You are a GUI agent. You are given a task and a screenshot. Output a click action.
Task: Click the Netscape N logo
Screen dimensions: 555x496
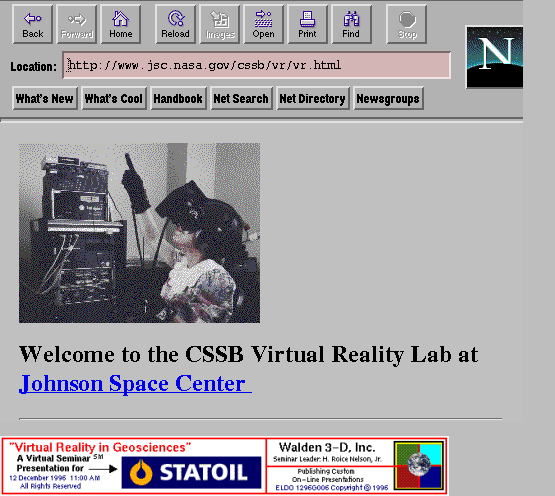[494, 57]
